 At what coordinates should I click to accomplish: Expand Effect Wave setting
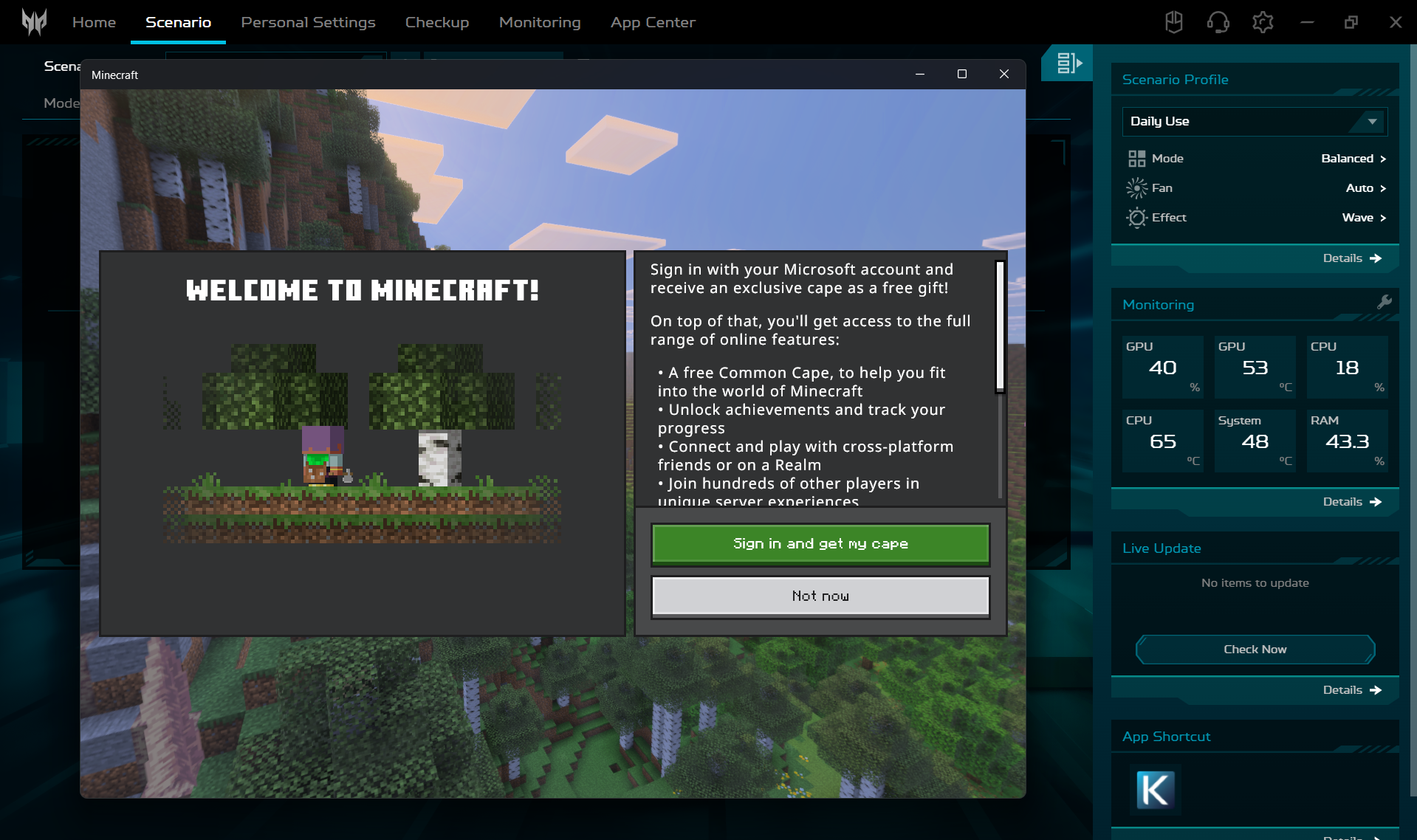1364,218
